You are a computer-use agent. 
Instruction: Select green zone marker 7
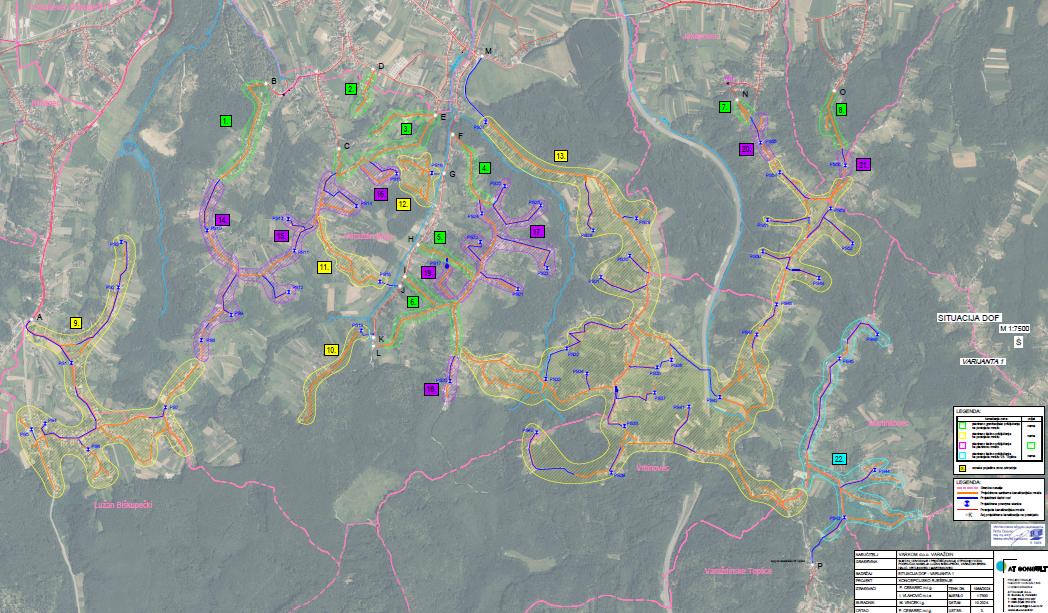click(x=725, y=107)
